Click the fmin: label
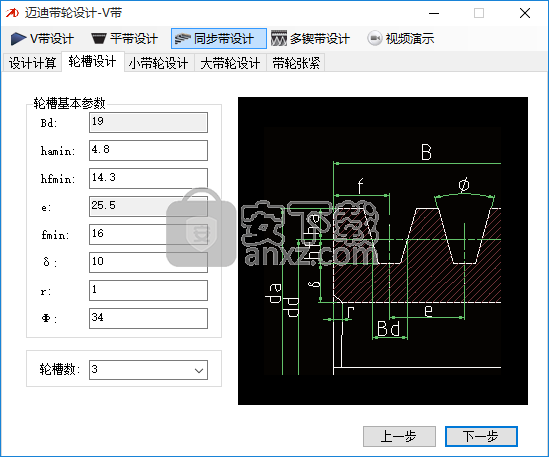549x457 pixels. coord(55,235)
